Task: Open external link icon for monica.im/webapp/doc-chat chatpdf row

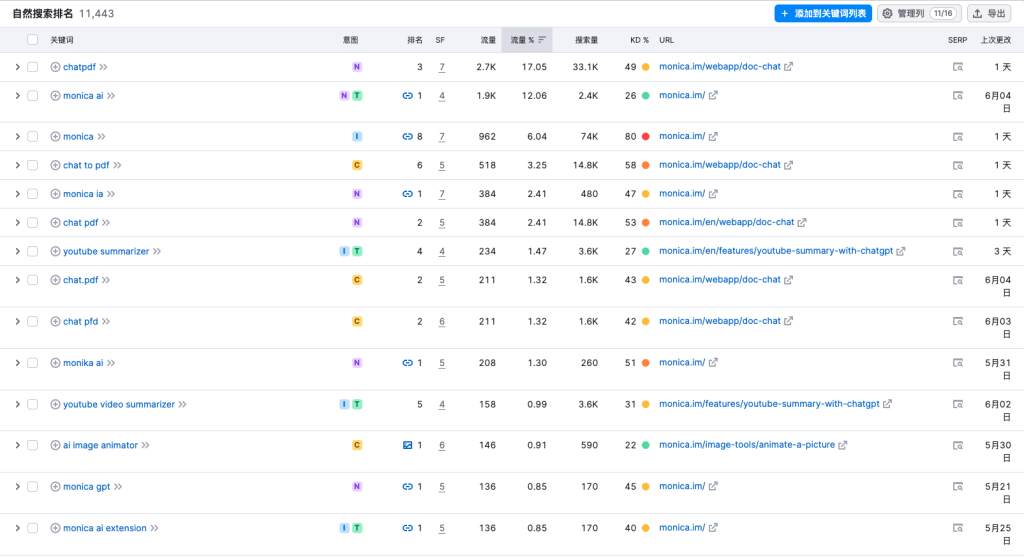Action: point(788,67)
